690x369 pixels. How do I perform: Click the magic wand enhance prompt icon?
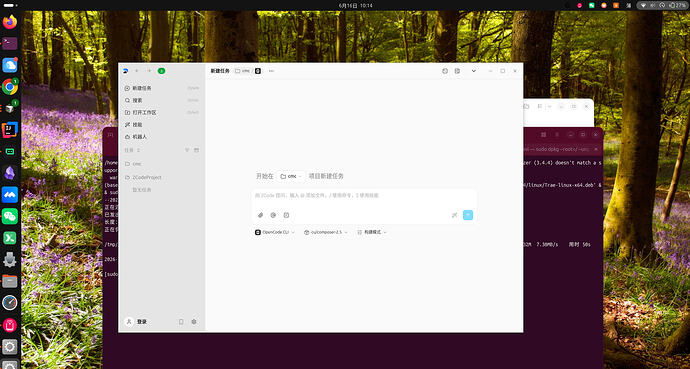(x=455, y=215)
